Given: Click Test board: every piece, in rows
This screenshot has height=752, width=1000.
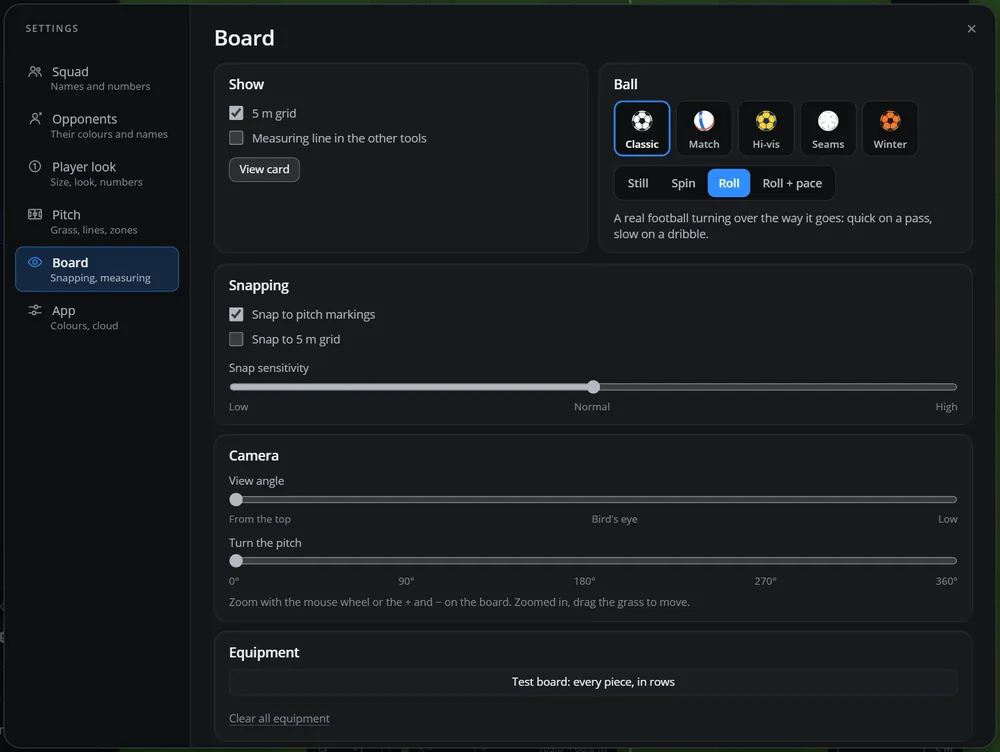Looking at the screenshot, I should [592, 682].
